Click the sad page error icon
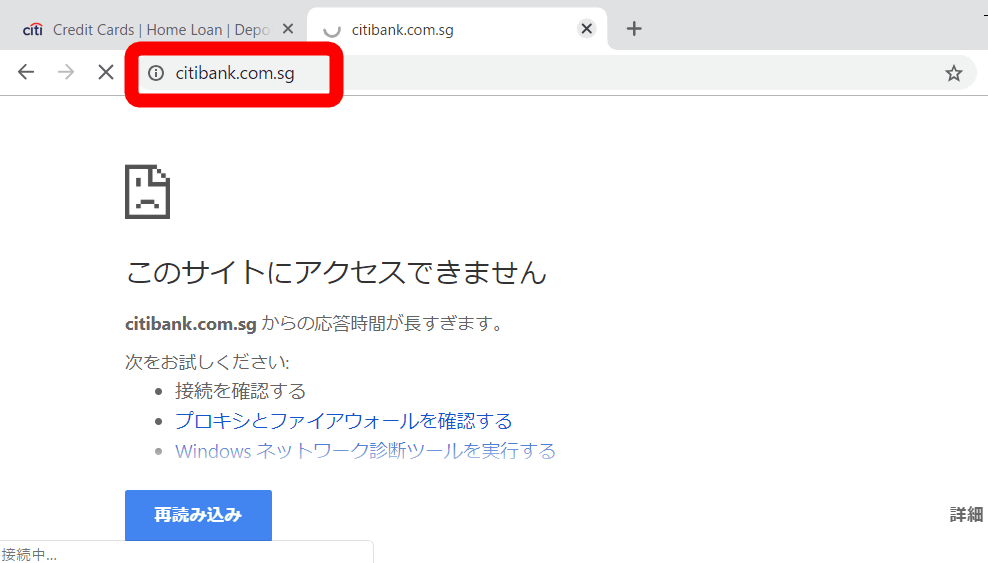Screen dimensions: 988x563 tap(147, 192)
